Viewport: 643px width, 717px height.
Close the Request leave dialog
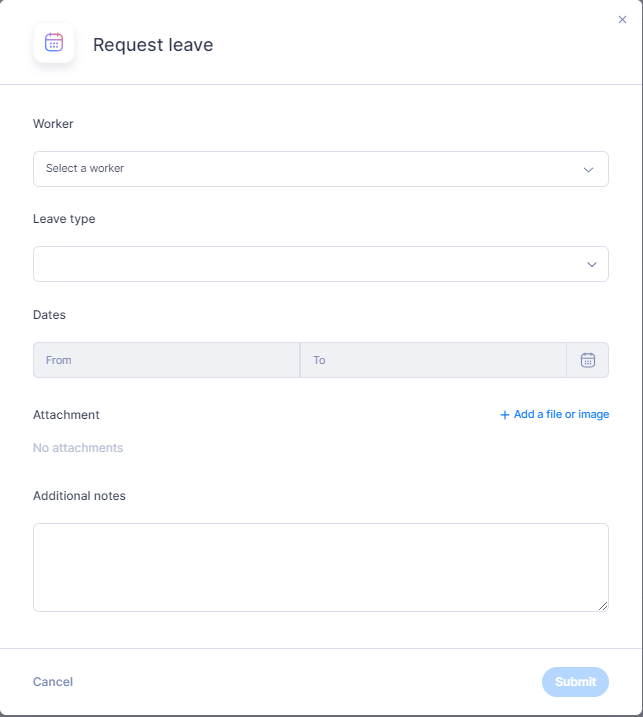[622, 20]
